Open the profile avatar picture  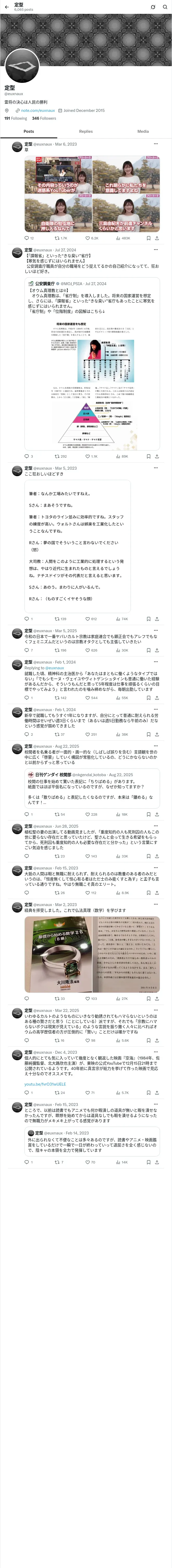click(x=22, y=66)
